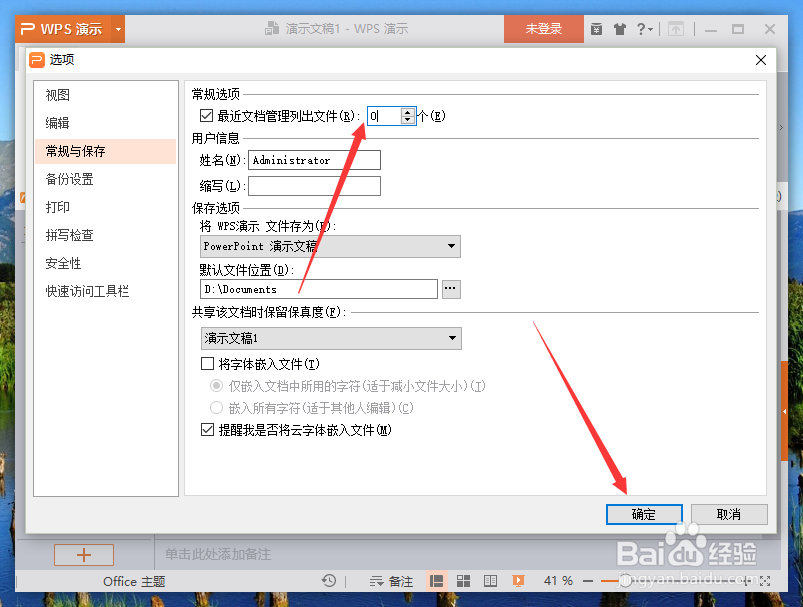Click the ribbon collapse upload icon
Viewport: 803px width, 607px height.
[x=676, y=29]
